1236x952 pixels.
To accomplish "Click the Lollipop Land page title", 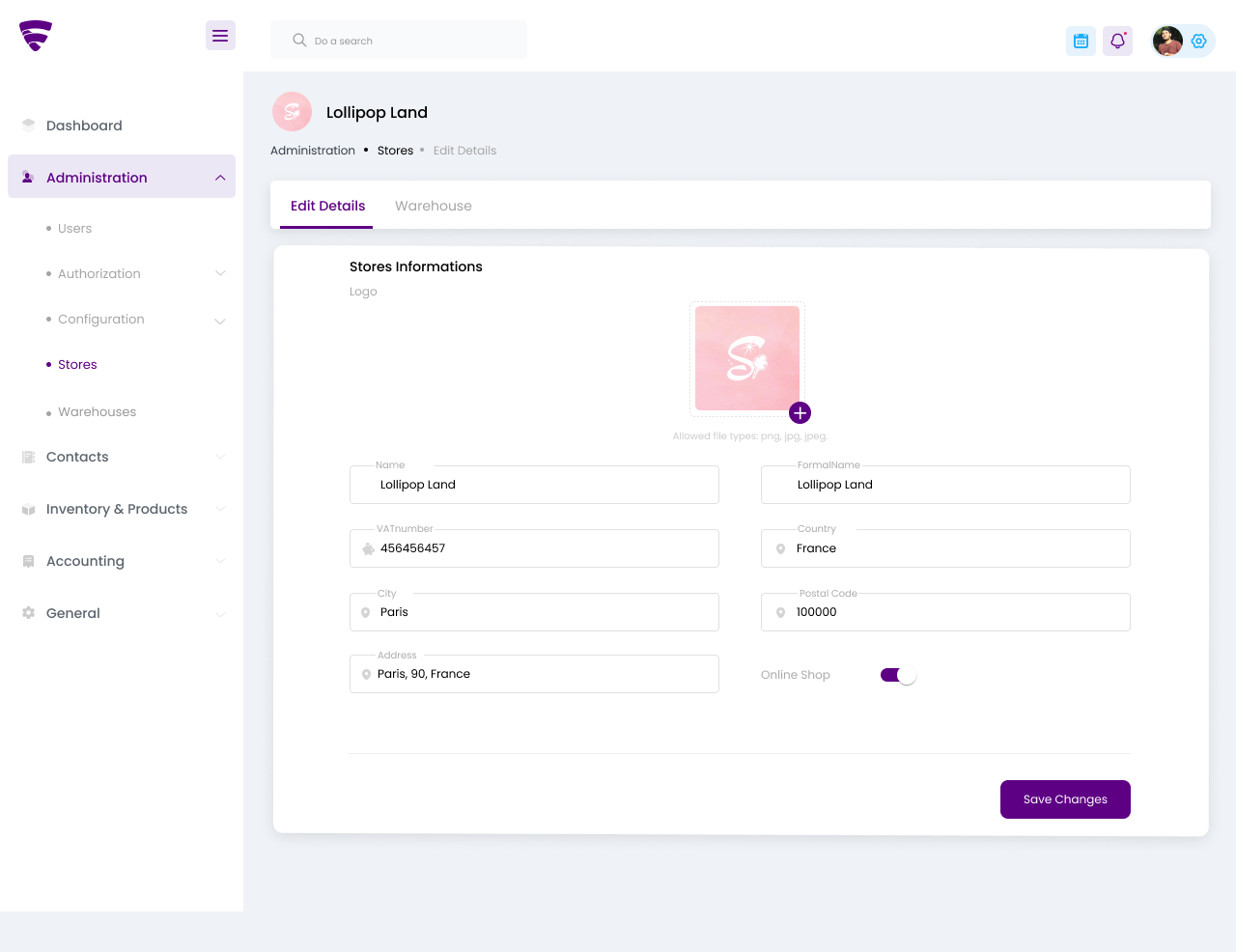I will [377, 112].
